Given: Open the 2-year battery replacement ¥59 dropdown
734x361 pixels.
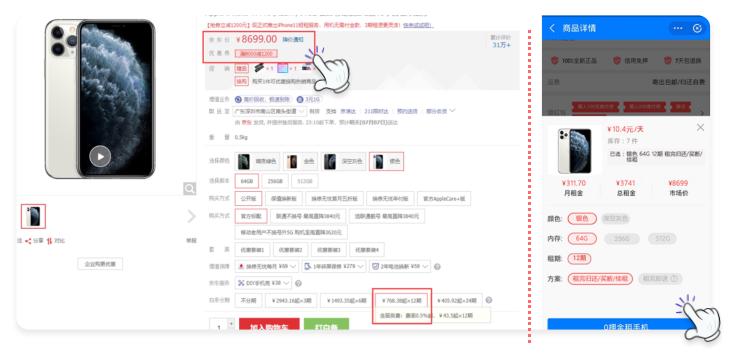Looking at the screenshot, I should pos(400,266).
